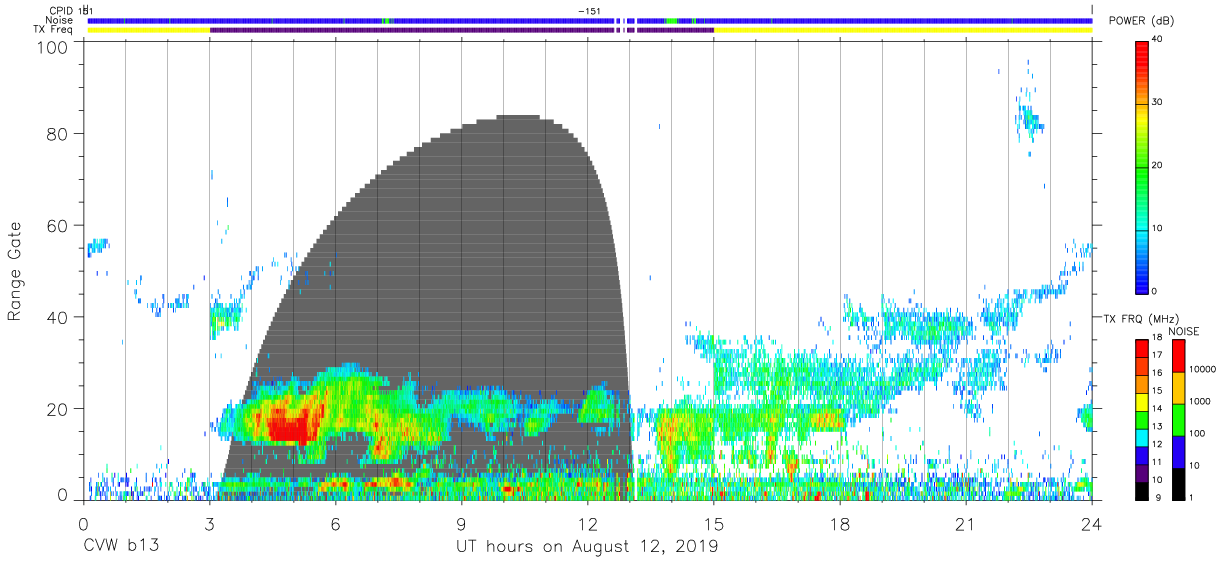Click the "TX Freq" strip label
Viewport: 1228px width, 567px height.
point(54,30)
